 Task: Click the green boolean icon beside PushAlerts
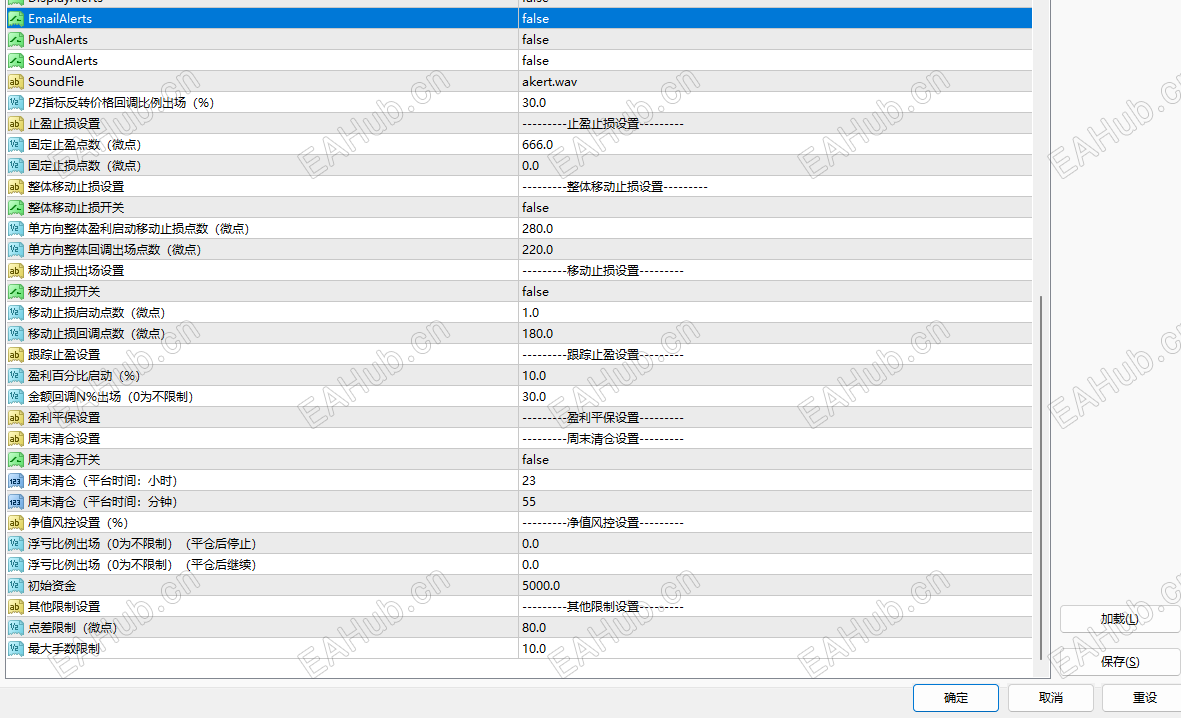[x=15, y=39]
